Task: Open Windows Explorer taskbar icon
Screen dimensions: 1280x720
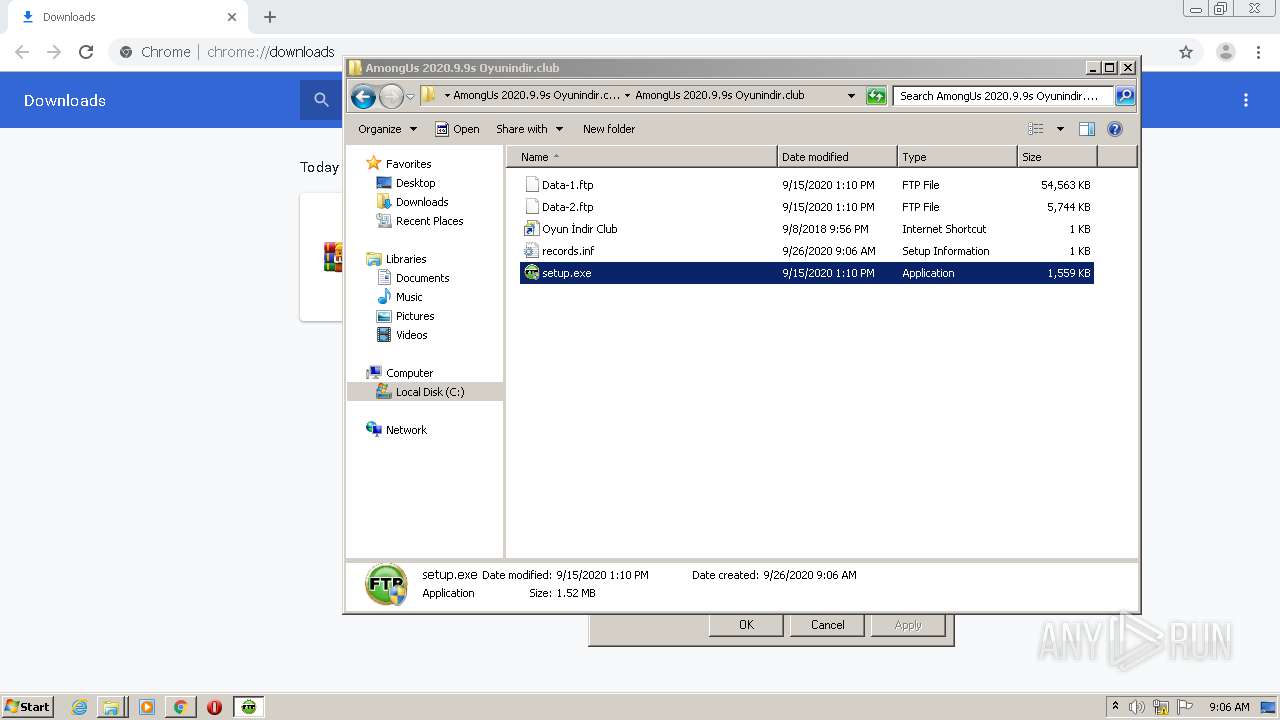Action: pyautogui.click(x=111, y=707)
